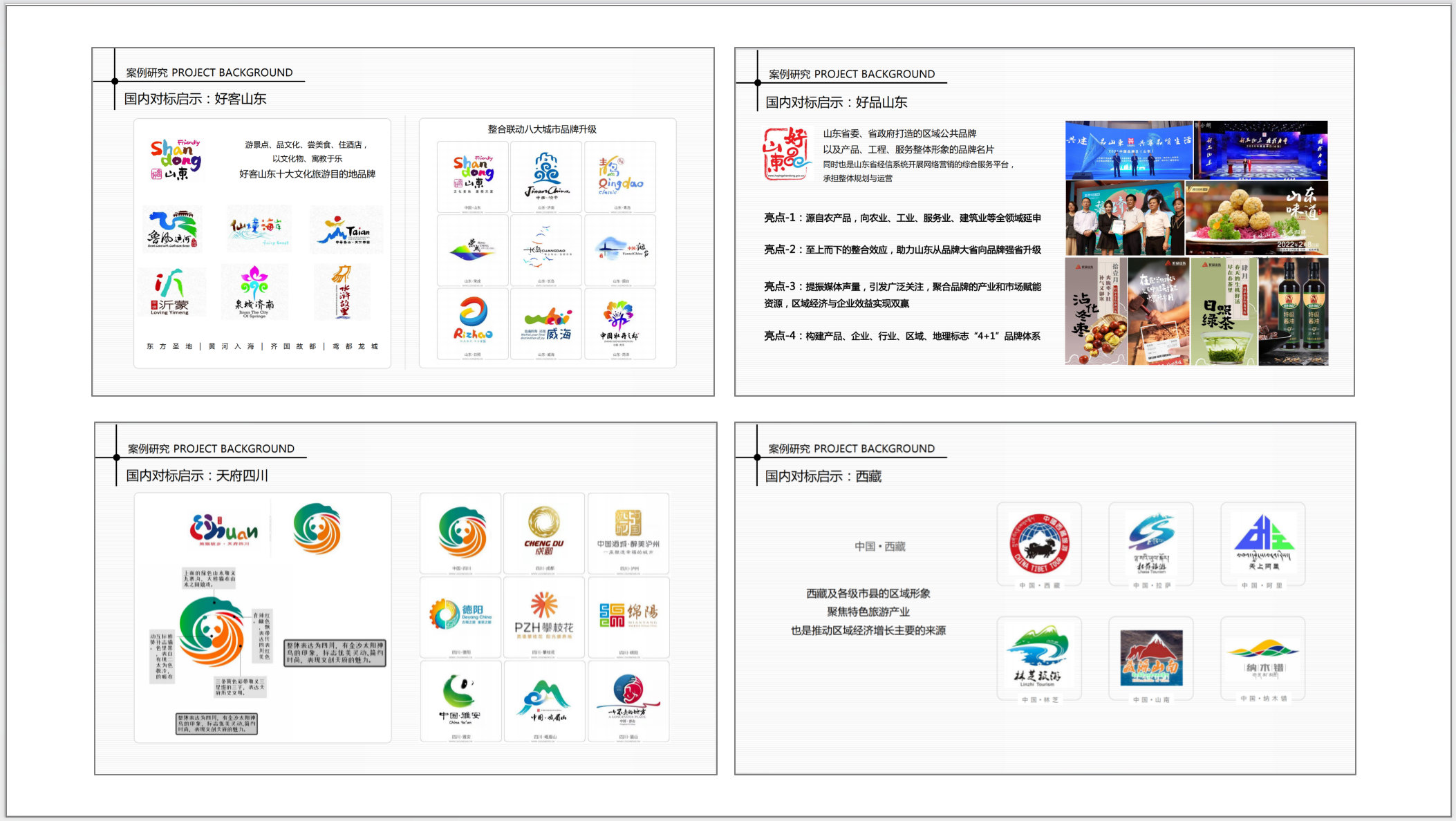Image resolution: width=1456 pixels, height=821 pixels.
Task: Open the 西藏 benchmark slide
Action: 1045,598
